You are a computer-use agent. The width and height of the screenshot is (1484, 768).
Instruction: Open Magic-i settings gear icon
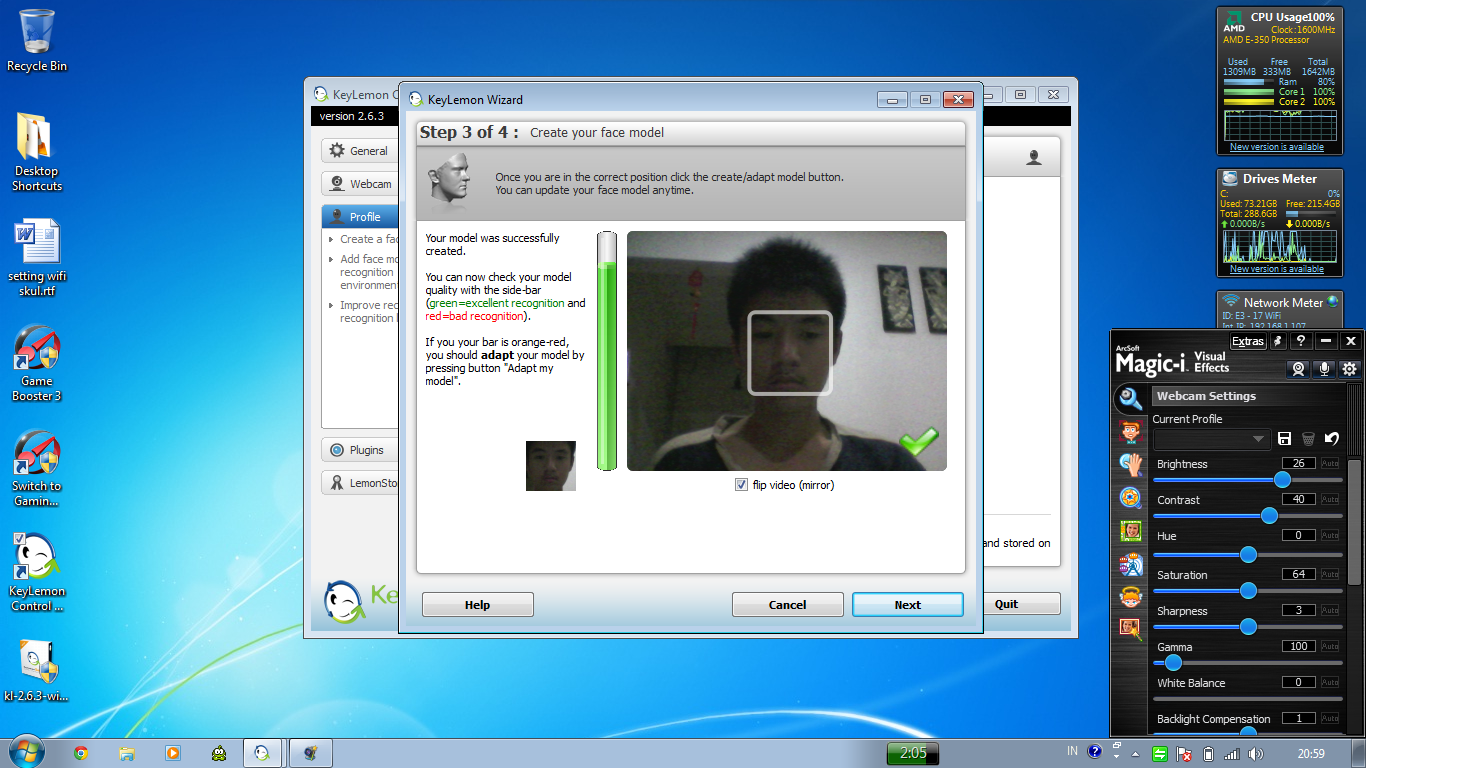pos(1349,369)
